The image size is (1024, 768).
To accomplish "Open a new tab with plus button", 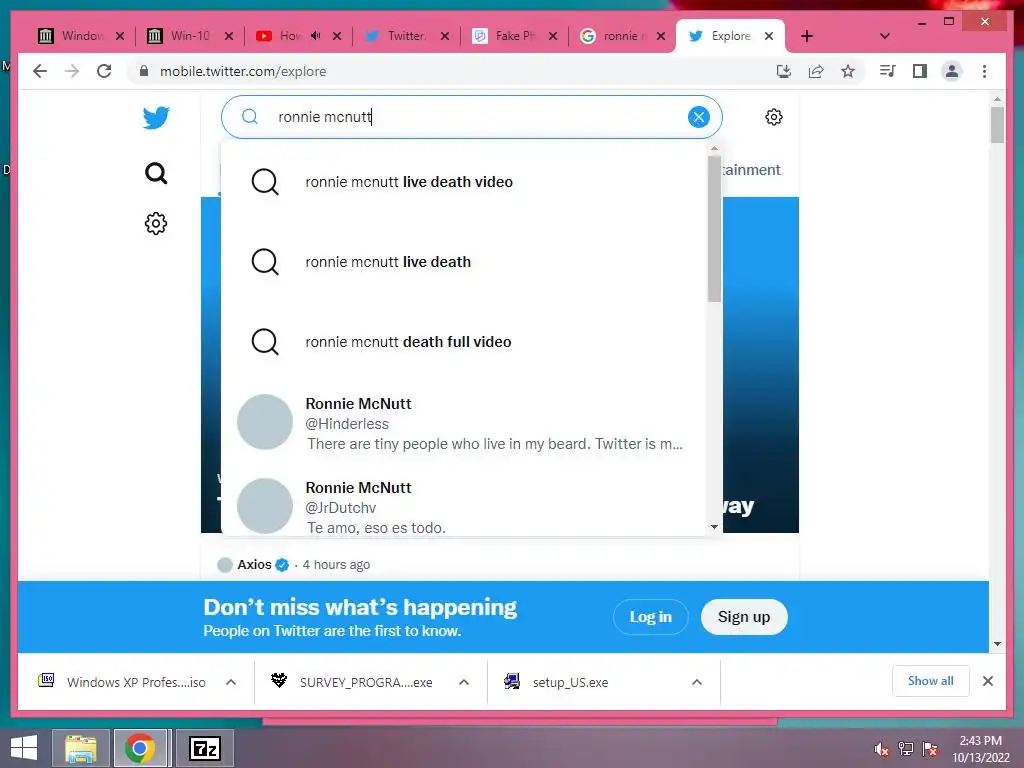I will (807, 36).
